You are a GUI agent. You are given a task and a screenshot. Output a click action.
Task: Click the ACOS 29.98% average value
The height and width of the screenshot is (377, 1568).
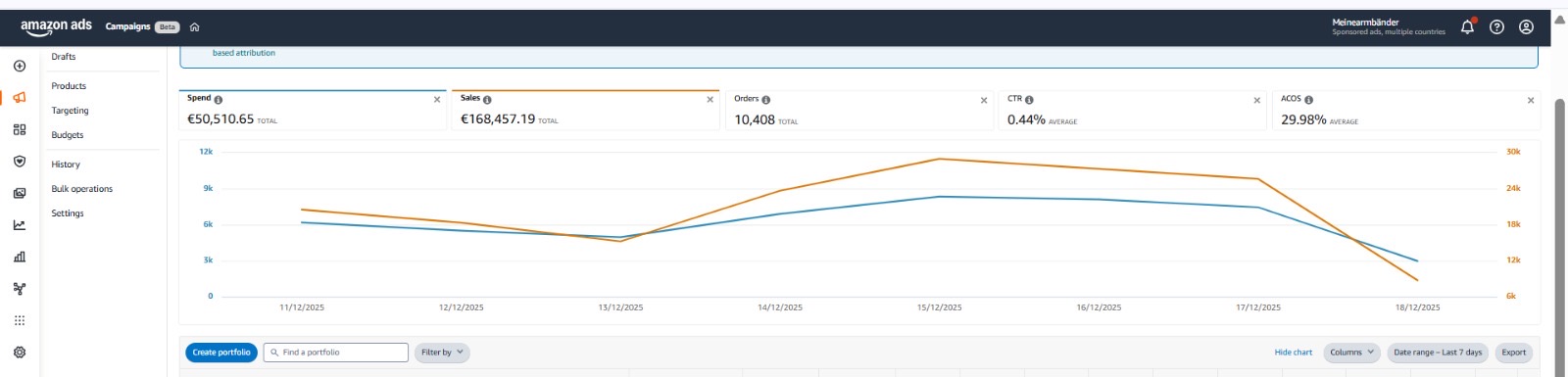(1303, 119)
